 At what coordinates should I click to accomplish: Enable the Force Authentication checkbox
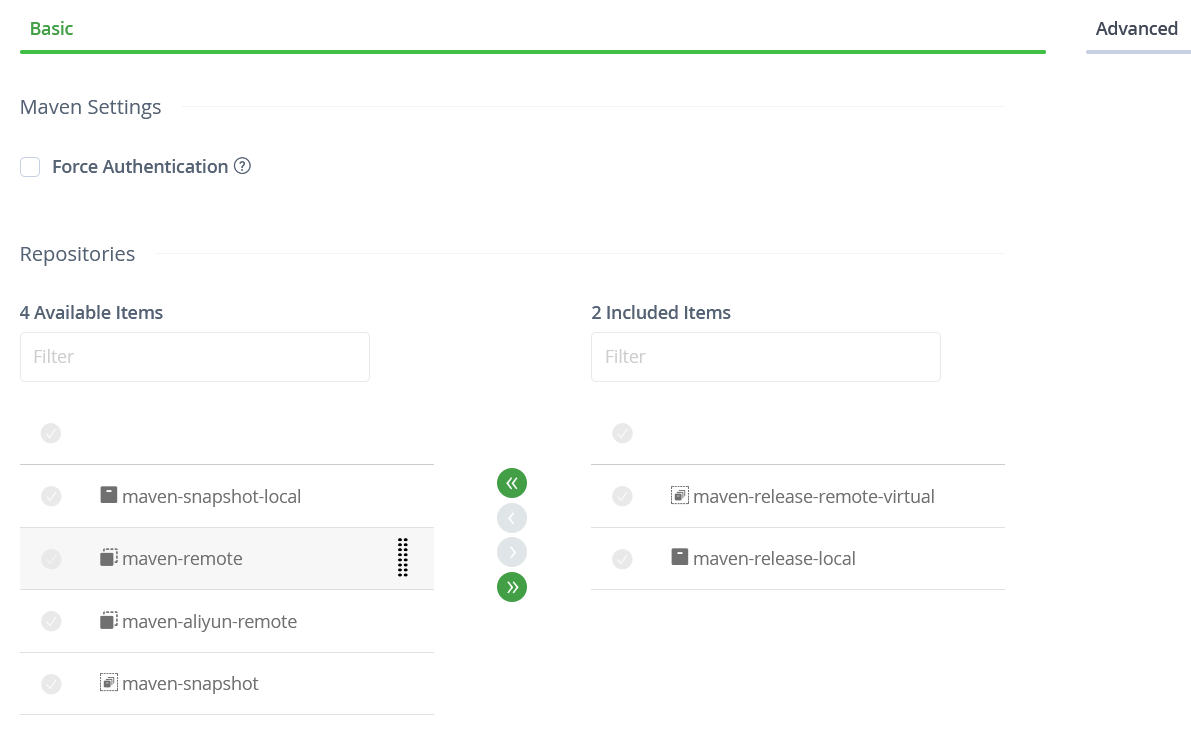coord(31,167)
